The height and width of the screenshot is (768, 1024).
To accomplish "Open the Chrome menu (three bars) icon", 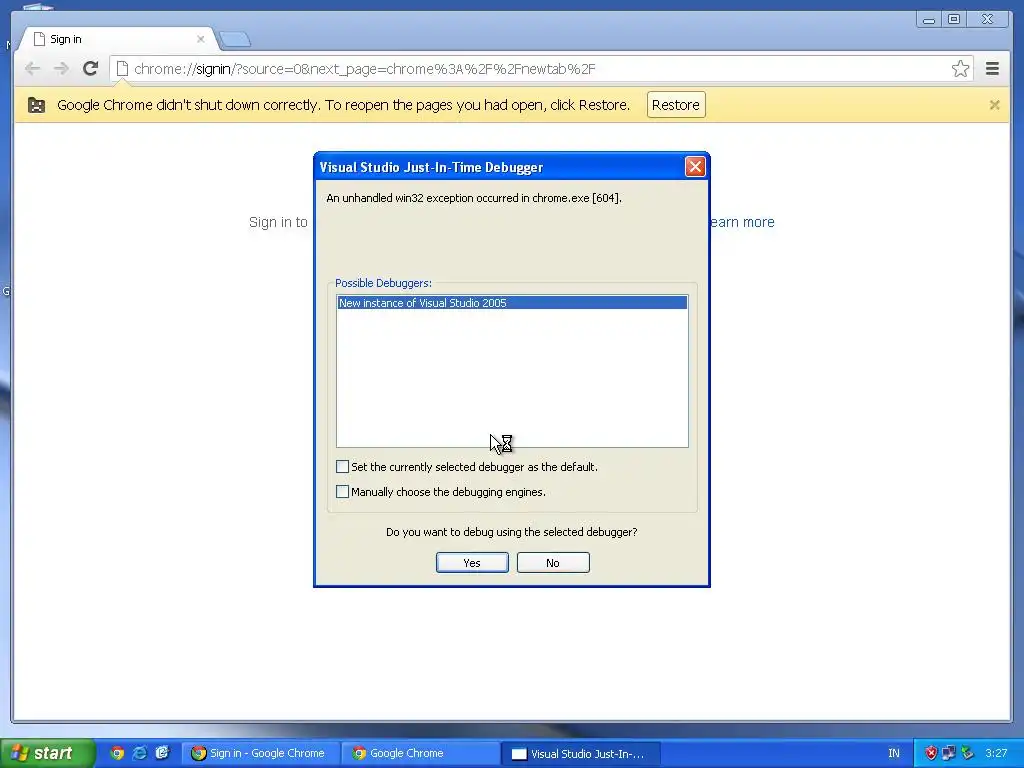I will point(992,69).
